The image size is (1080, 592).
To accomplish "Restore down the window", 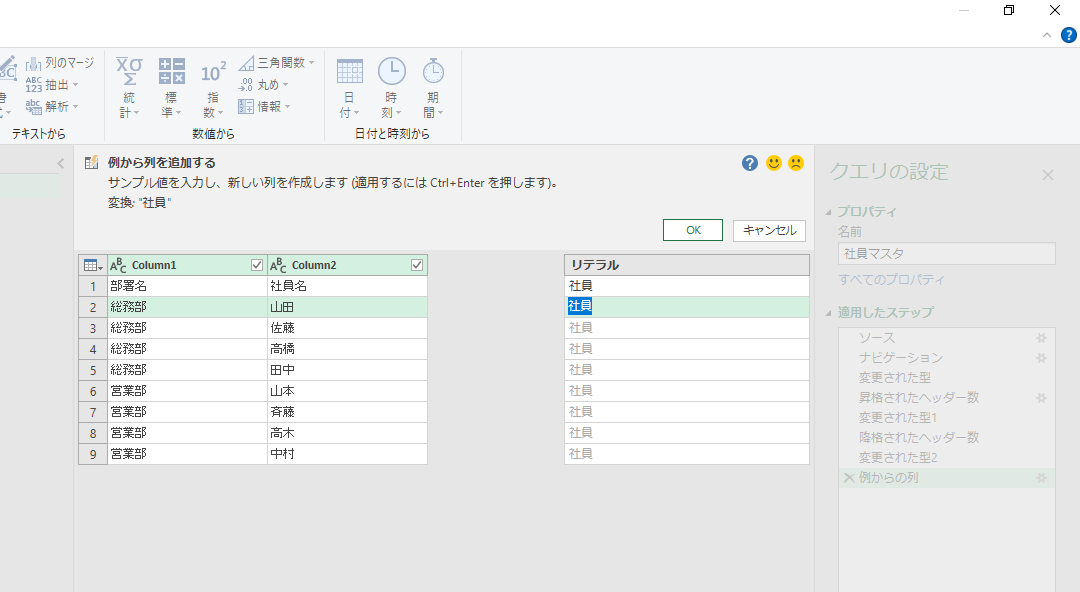I will [x=1009, y=10].
